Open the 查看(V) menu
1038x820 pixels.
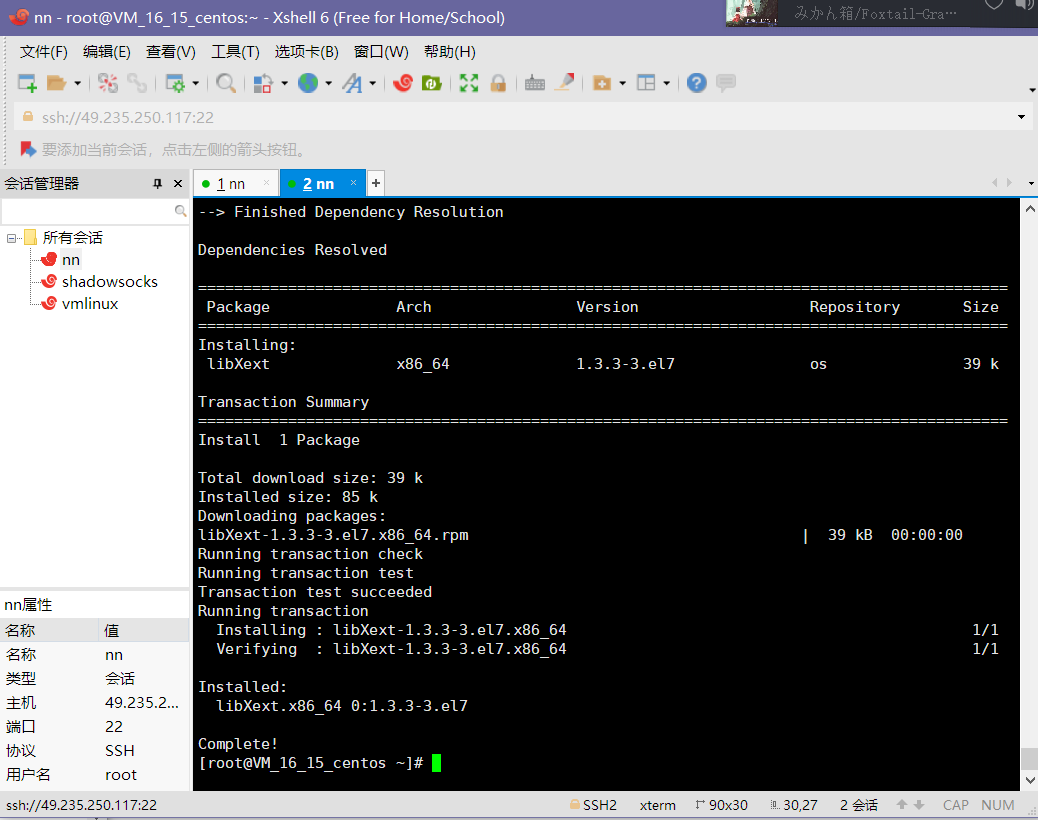pyautogui.click(x=171, y=52)
